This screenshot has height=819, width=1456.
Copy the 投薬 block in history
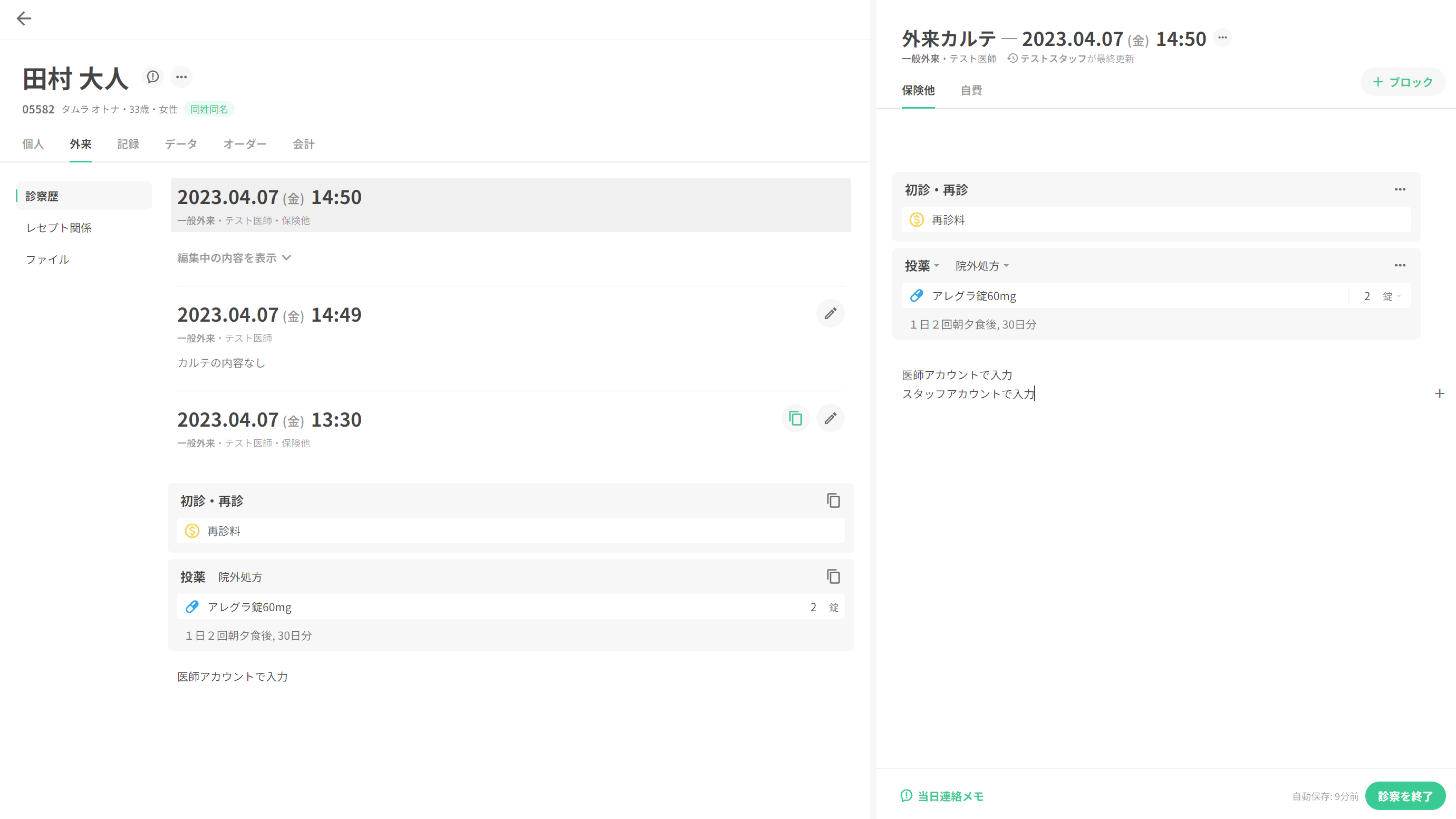tap(833, 576)
